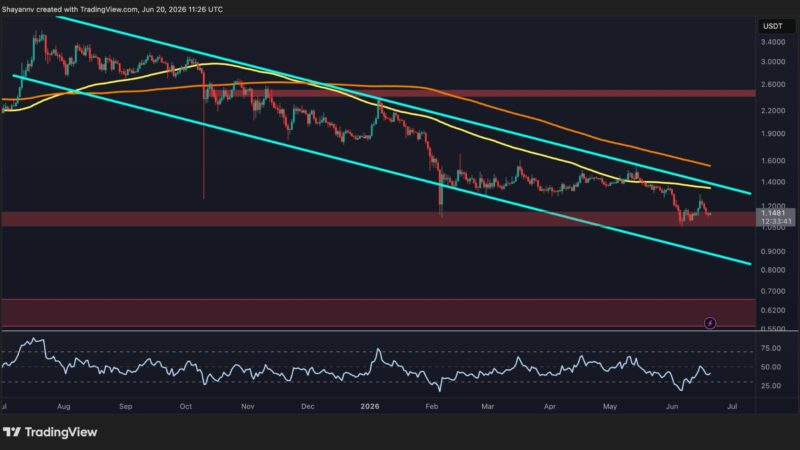
Task: Click the RSI 75.00 level label
Action: (x=771, y=348)
